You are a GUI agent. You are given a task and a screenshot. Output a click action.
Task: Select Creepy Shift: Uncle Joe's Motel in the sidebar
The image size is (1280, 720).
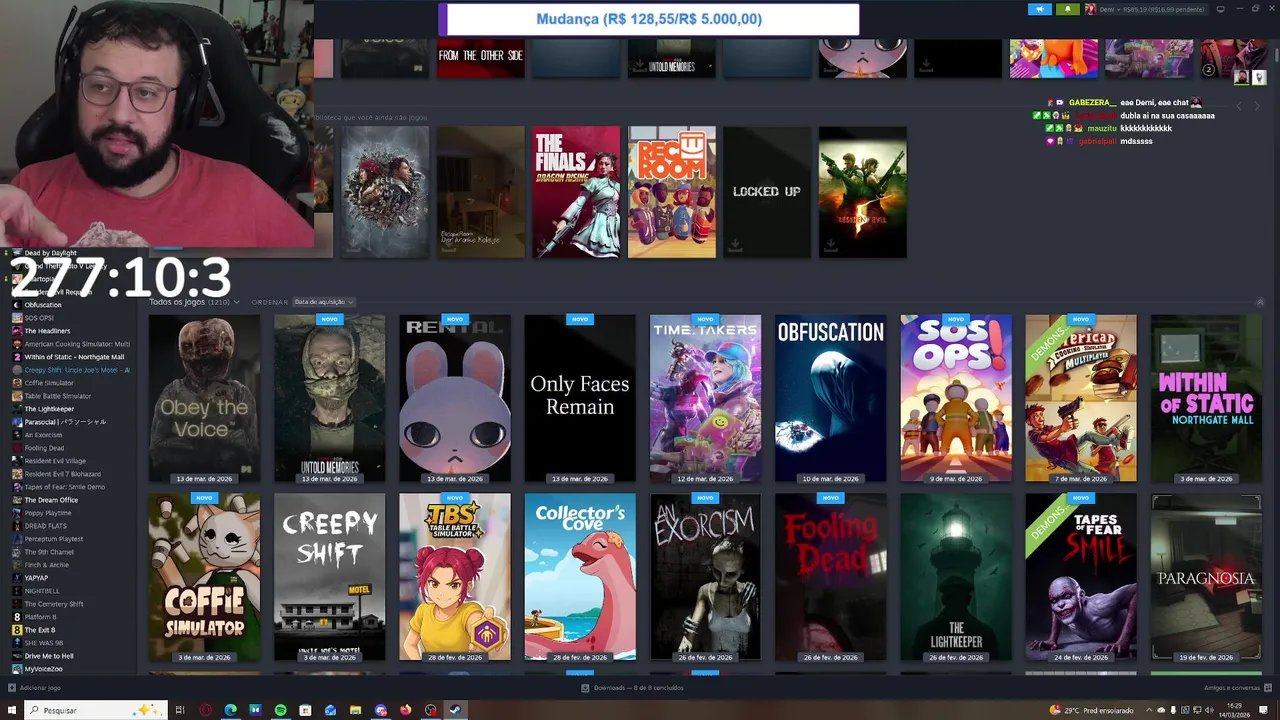pyautogui.click(x=76, y=370)
